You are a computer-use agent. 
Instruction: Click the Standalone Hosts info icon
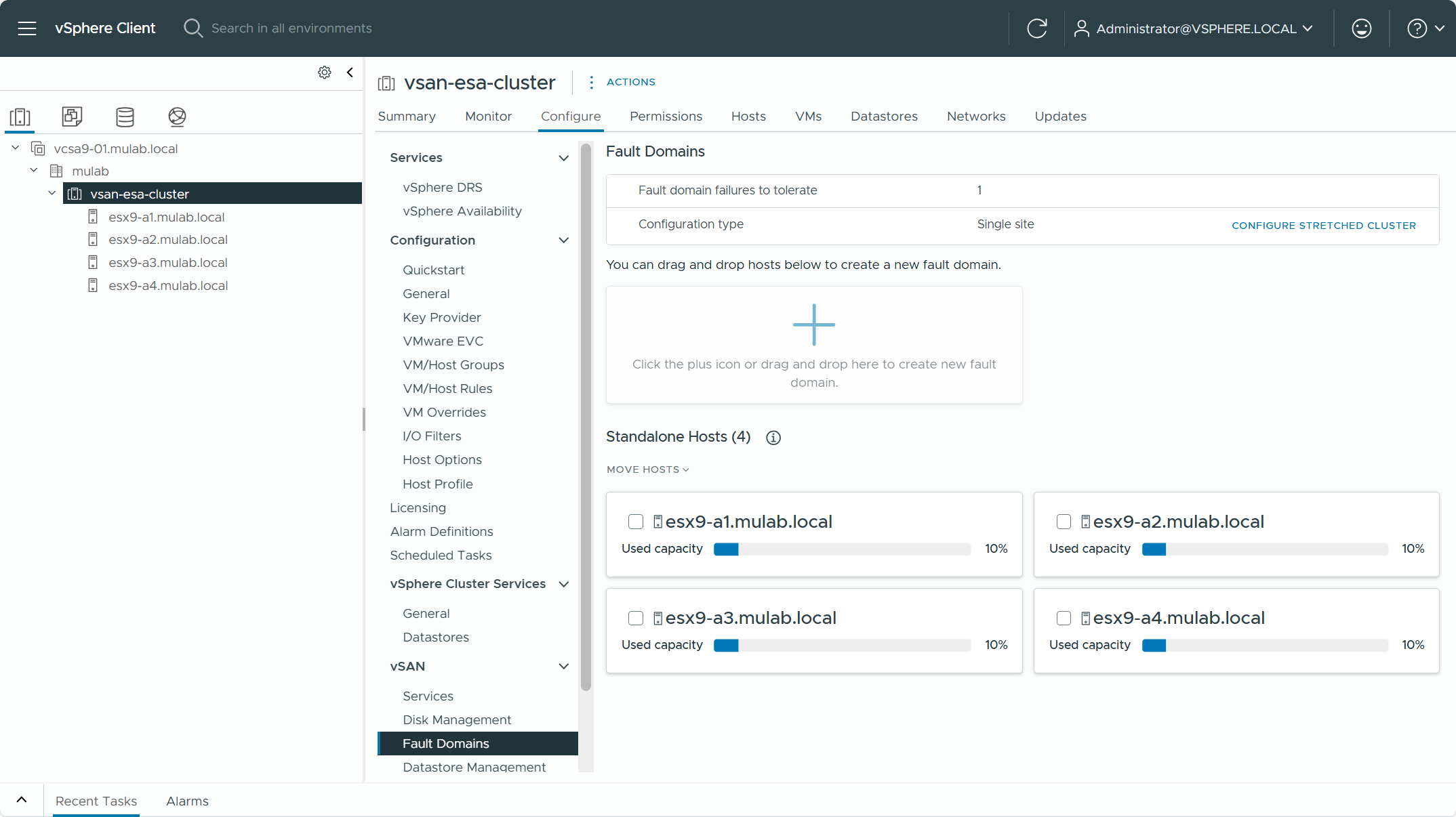pyautogui.click(x=773, y=438)
